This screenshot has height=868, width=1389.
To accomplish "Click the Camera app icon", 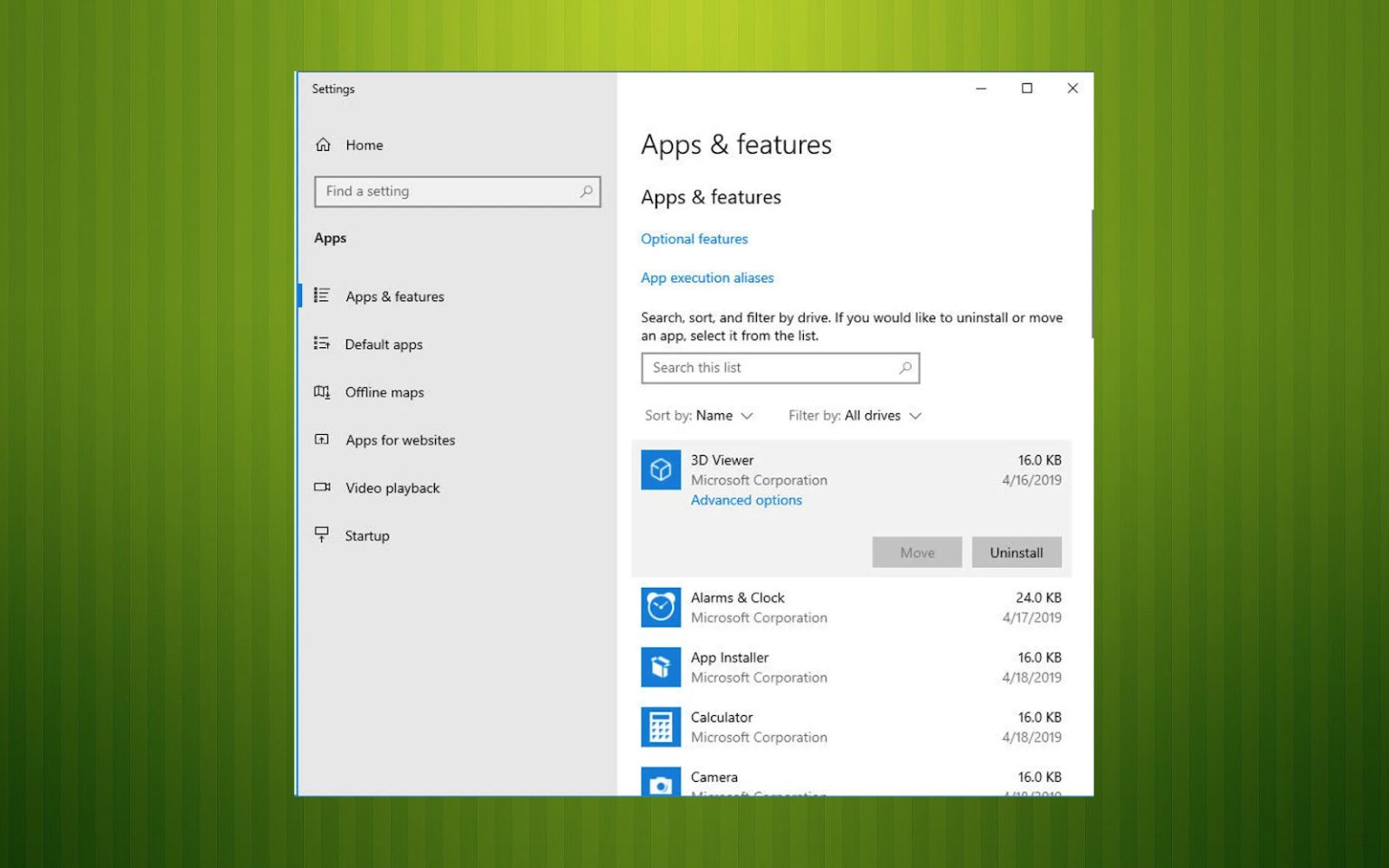I will pos(660,782).
